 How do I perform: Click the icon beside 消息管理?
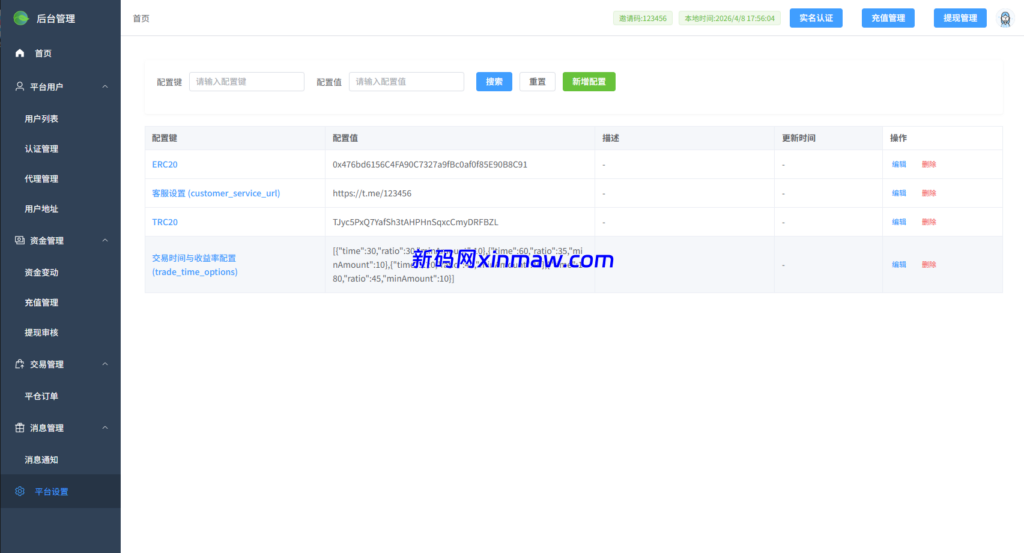tap(20, 428)
